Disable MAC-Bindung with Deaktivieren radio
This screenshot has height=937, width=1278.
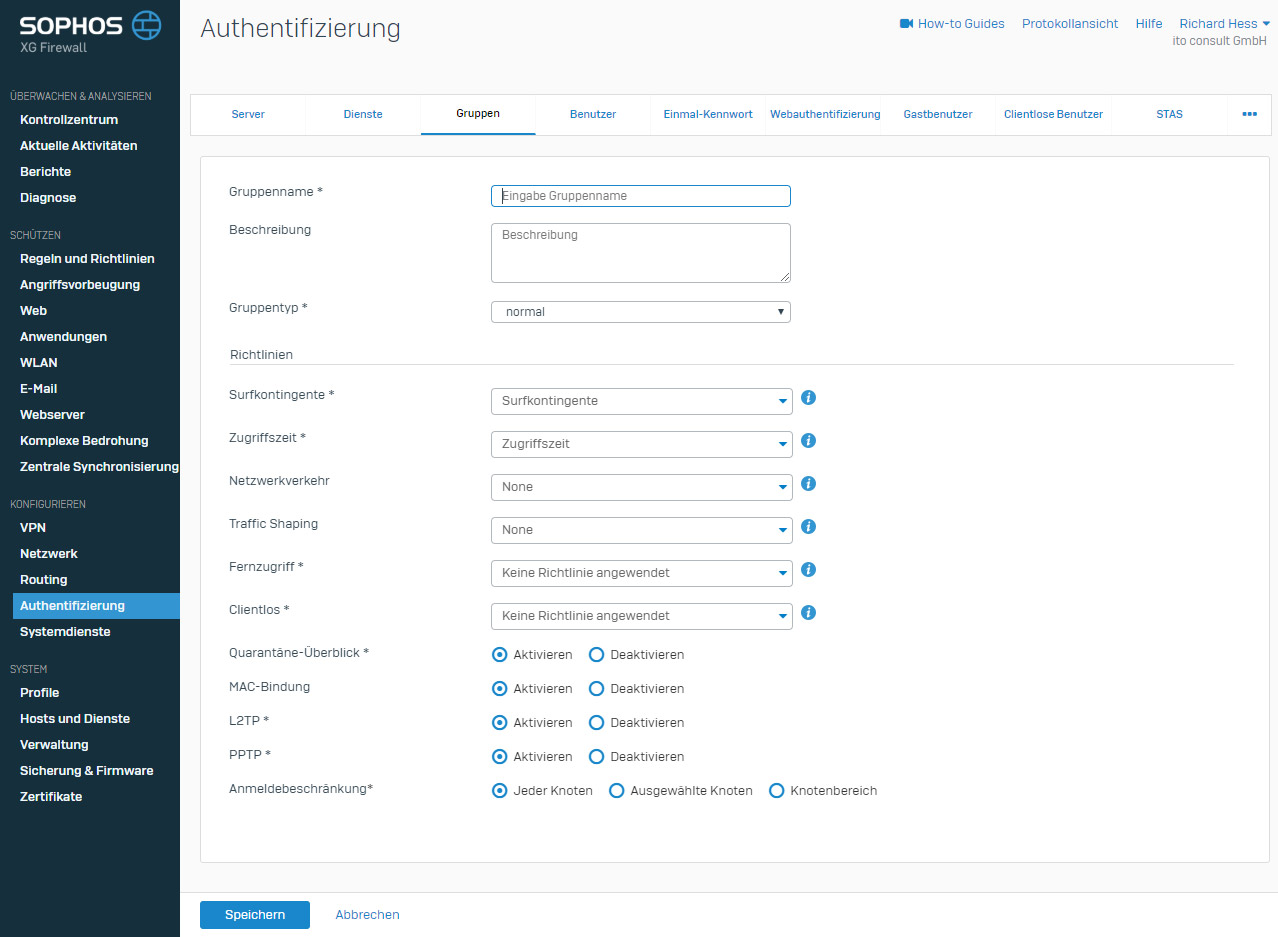597,689
